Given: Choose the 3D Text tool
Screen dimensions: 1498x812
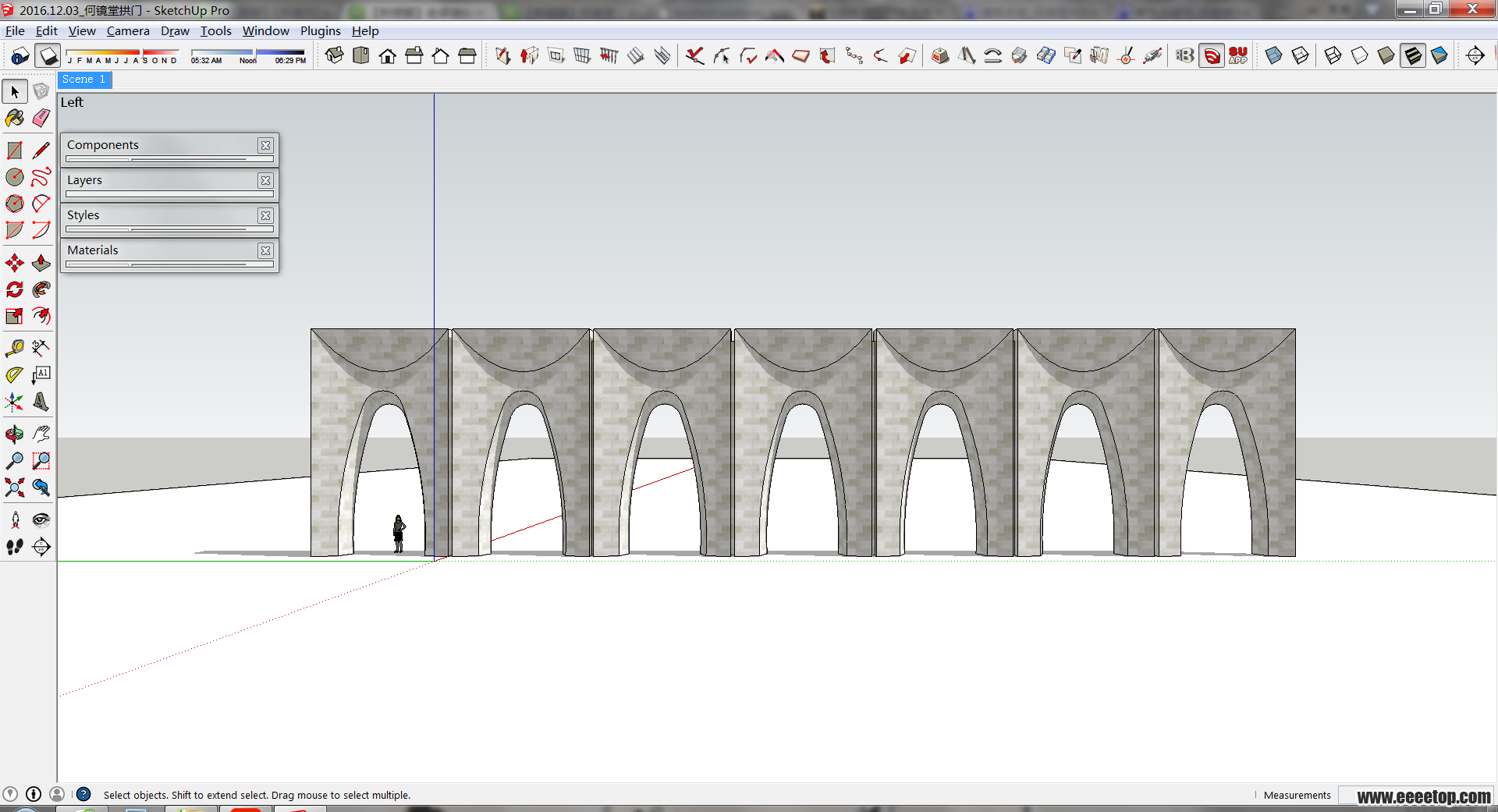Looking at the screenshot, I should pos(41,402).
